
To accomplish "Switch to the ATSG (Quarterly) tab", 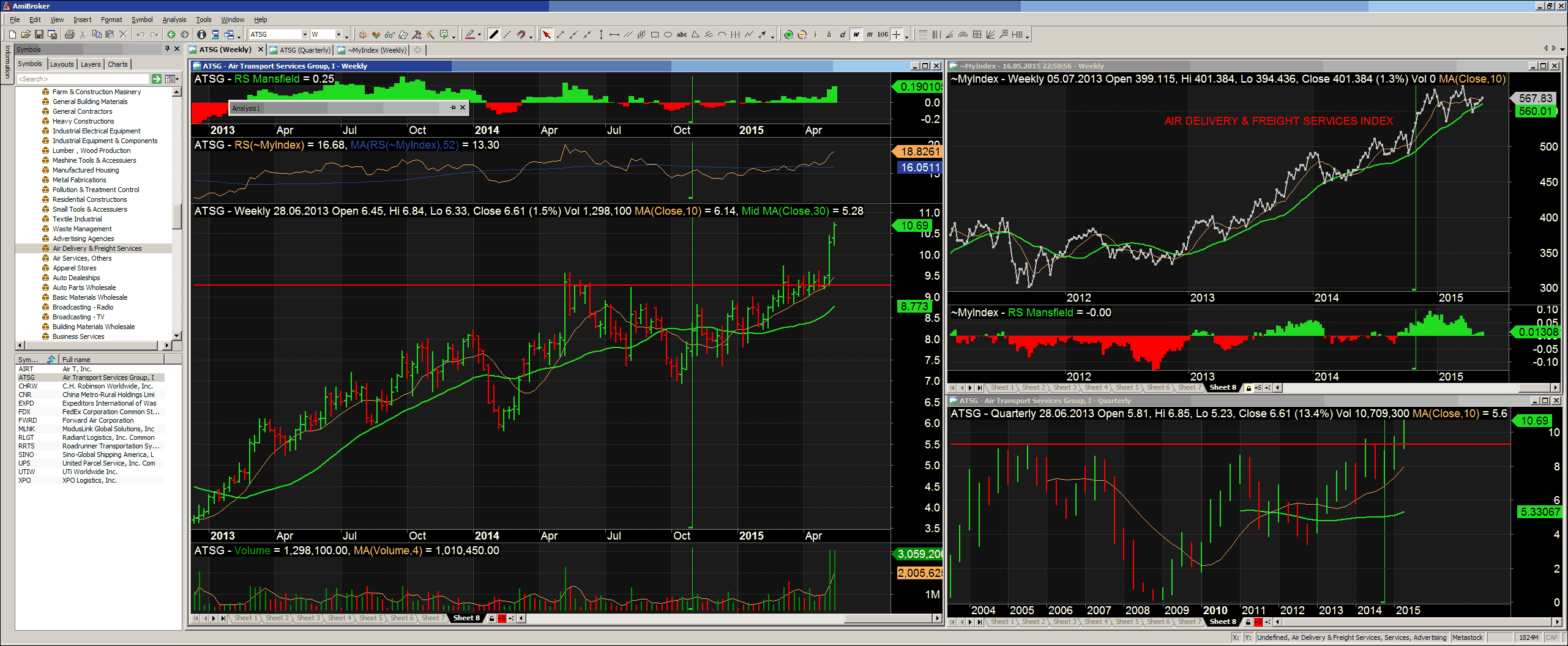I will (304, 50).
